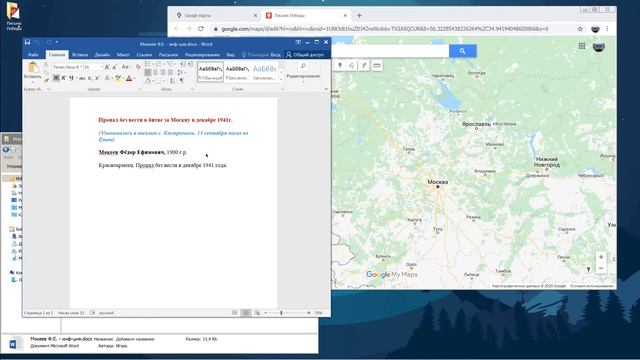Toggle center alignment in Word
The width and height of the screenshot is (640, 360).
tap(155, 72)
